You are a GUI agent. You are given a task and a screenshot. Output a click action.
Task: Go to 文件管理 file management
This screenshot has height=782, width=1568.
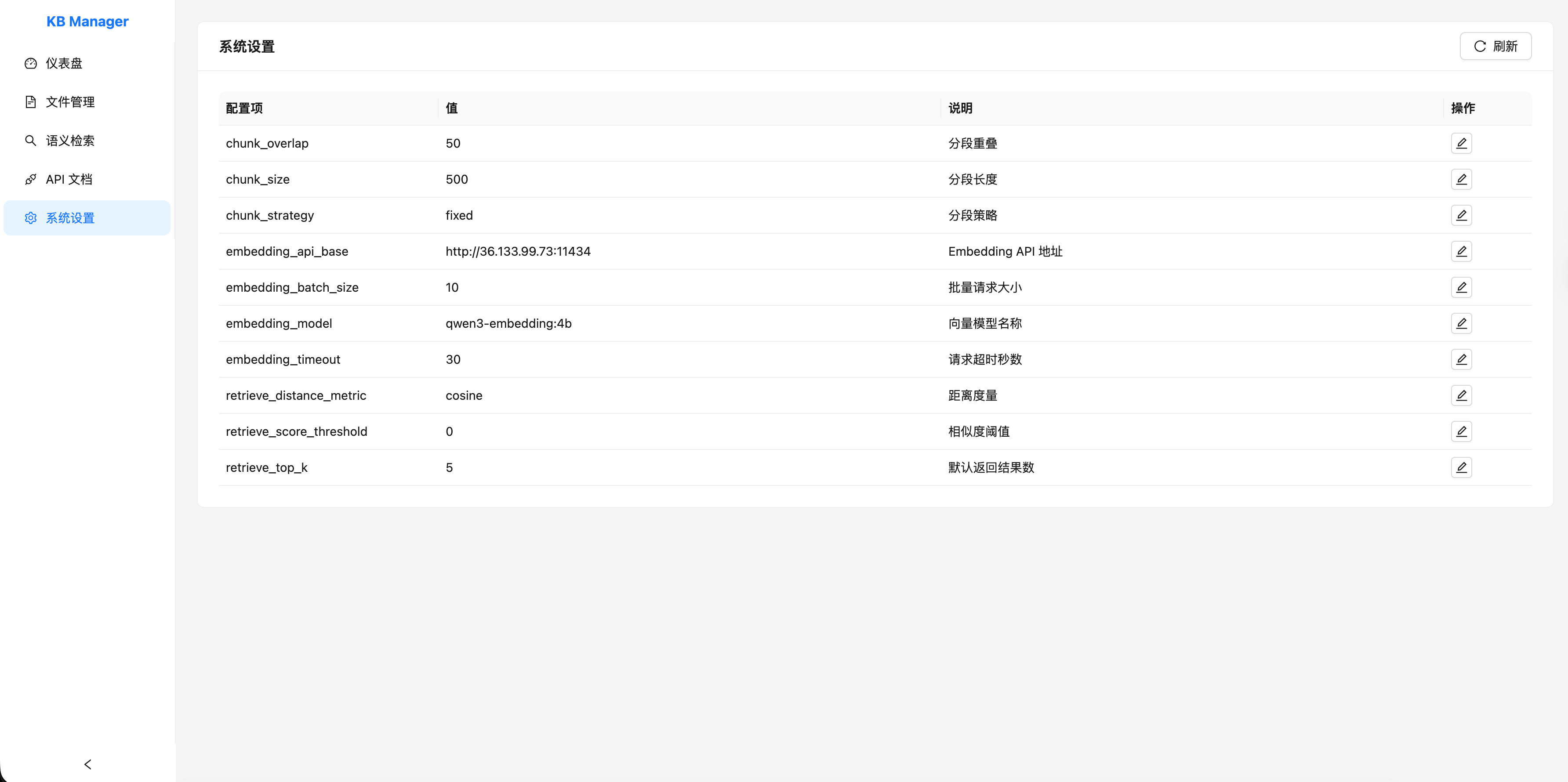pos(87,101)
